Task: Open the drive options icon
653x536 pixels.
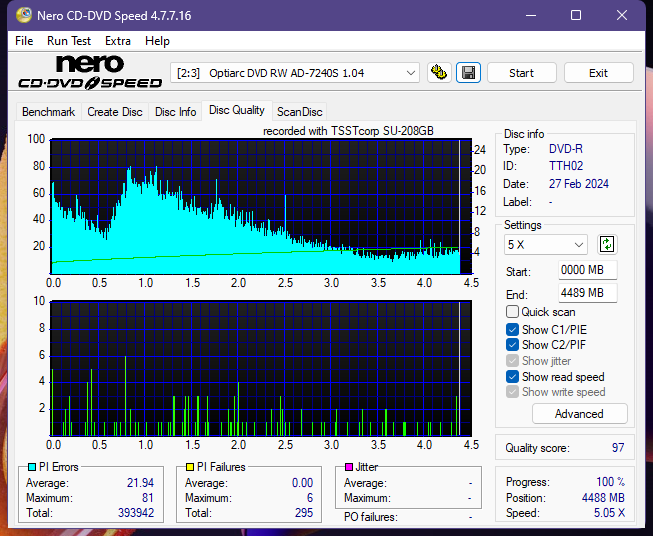Action: (439, 73)
